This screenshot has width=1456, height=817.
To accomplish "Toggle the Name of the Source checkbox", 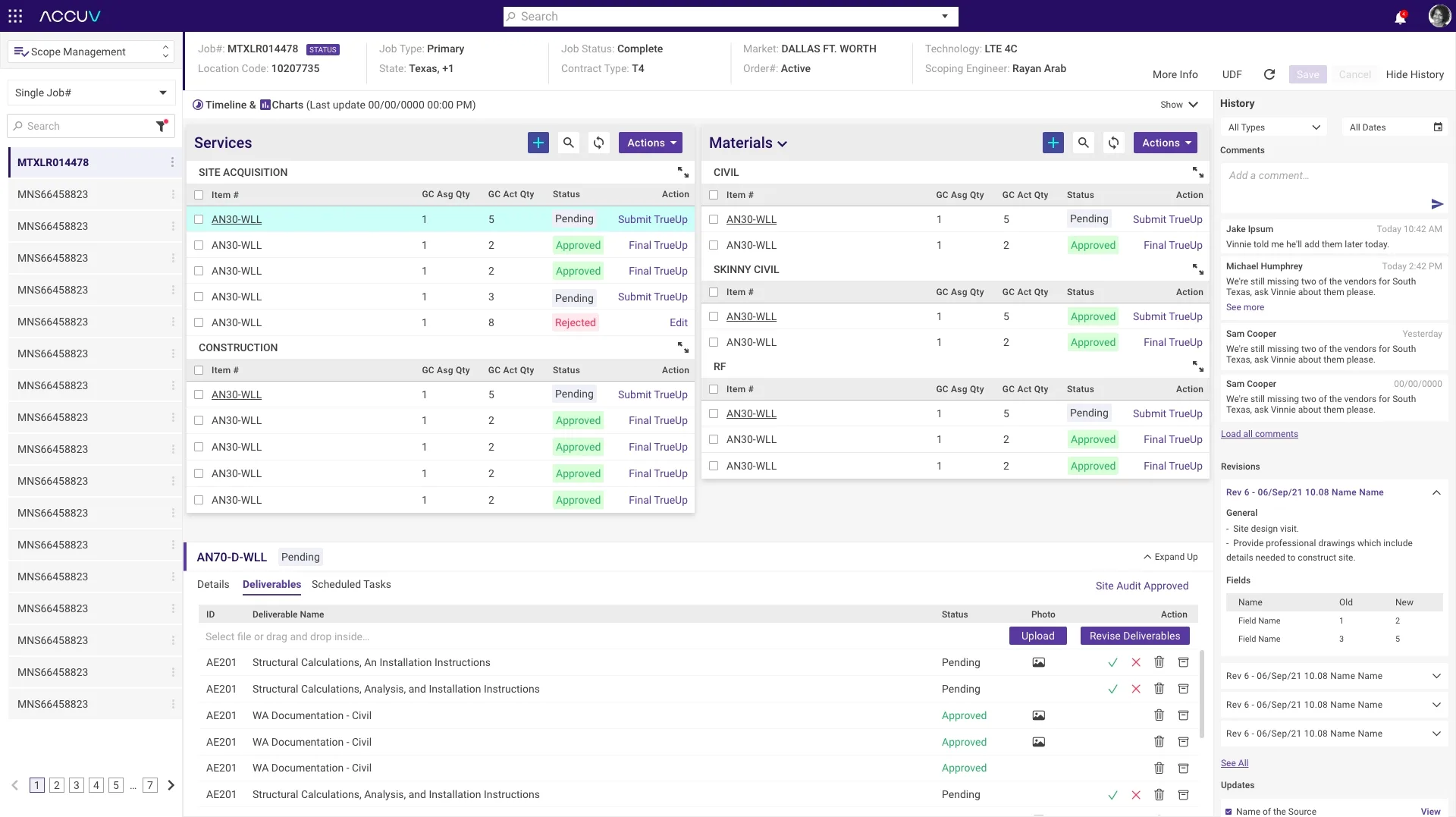I will (x=1228, y=812).
